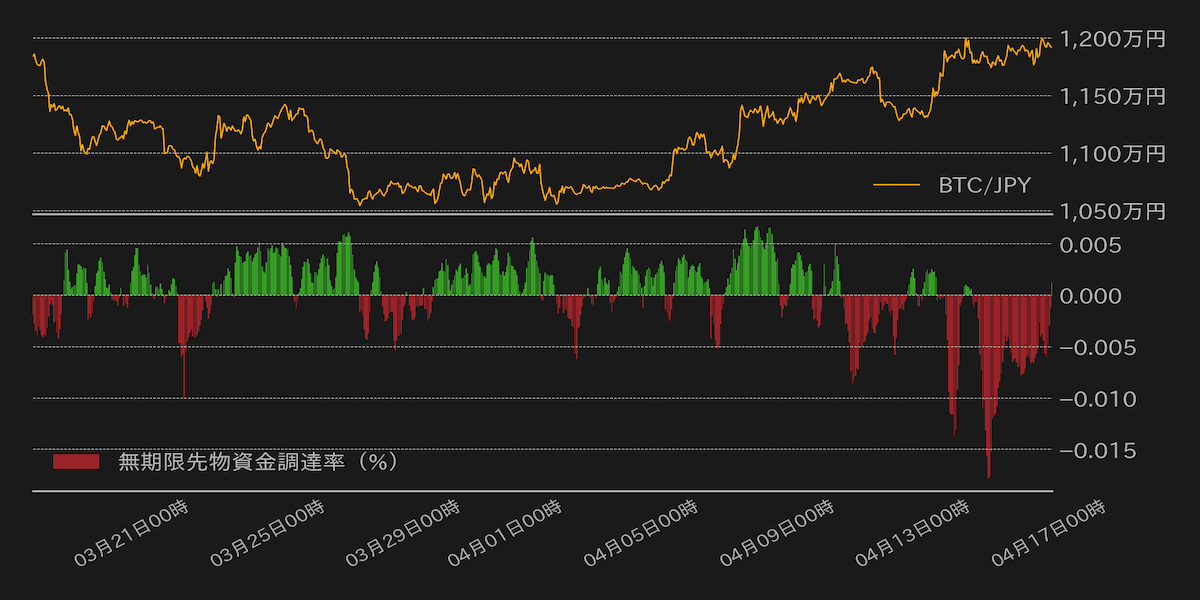Image resolution: width=1200 pixels, height=600 pixels.
Task: Click the red funding rate legend swatch
Action: 76,461
